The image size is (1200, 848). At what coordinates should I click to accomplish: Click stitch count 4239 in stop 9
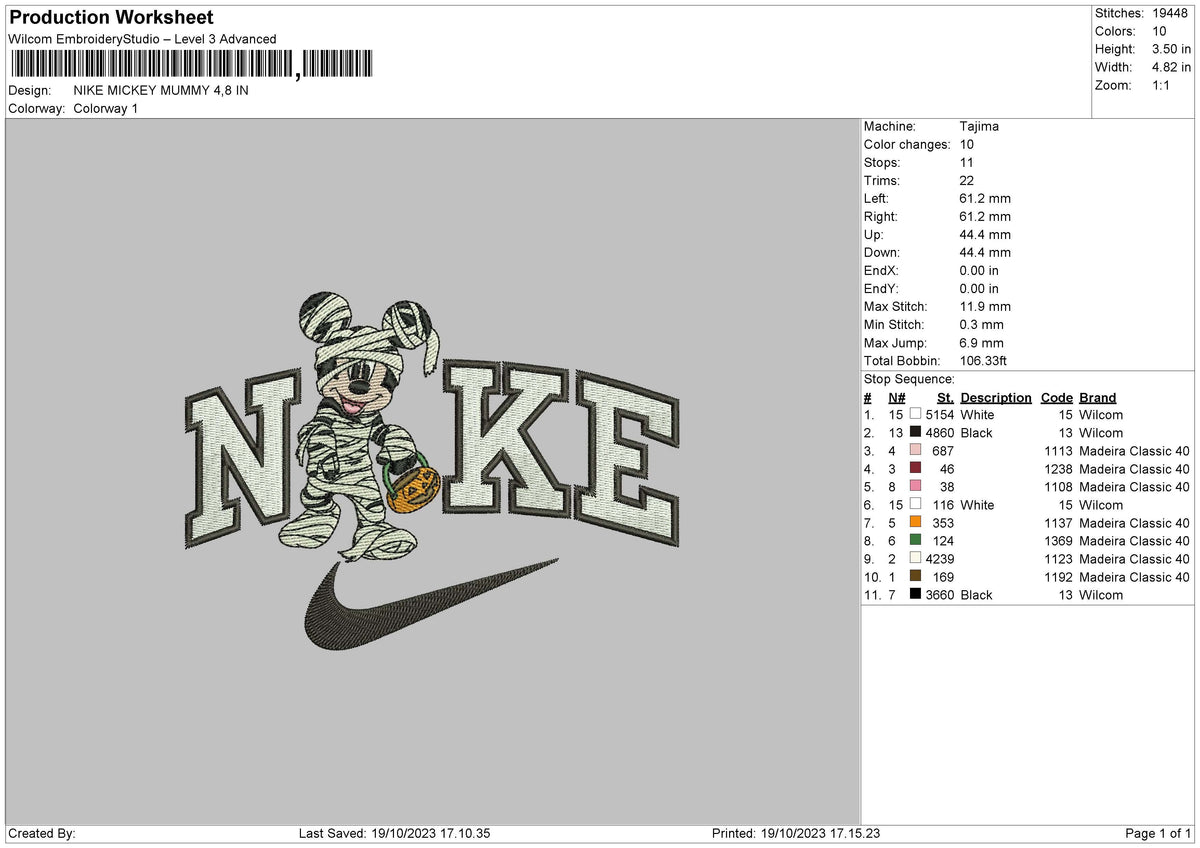tap(940, 558)
